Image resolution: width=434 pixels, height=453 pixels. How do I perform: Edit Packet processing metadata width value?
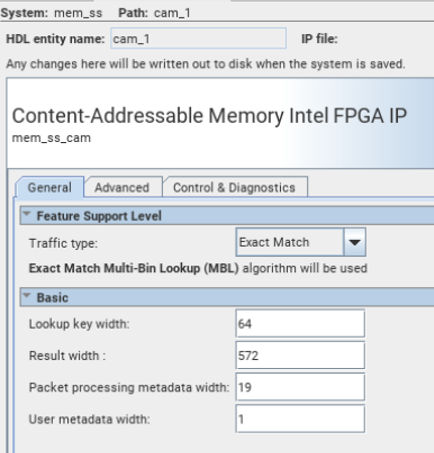pos(300,387)
